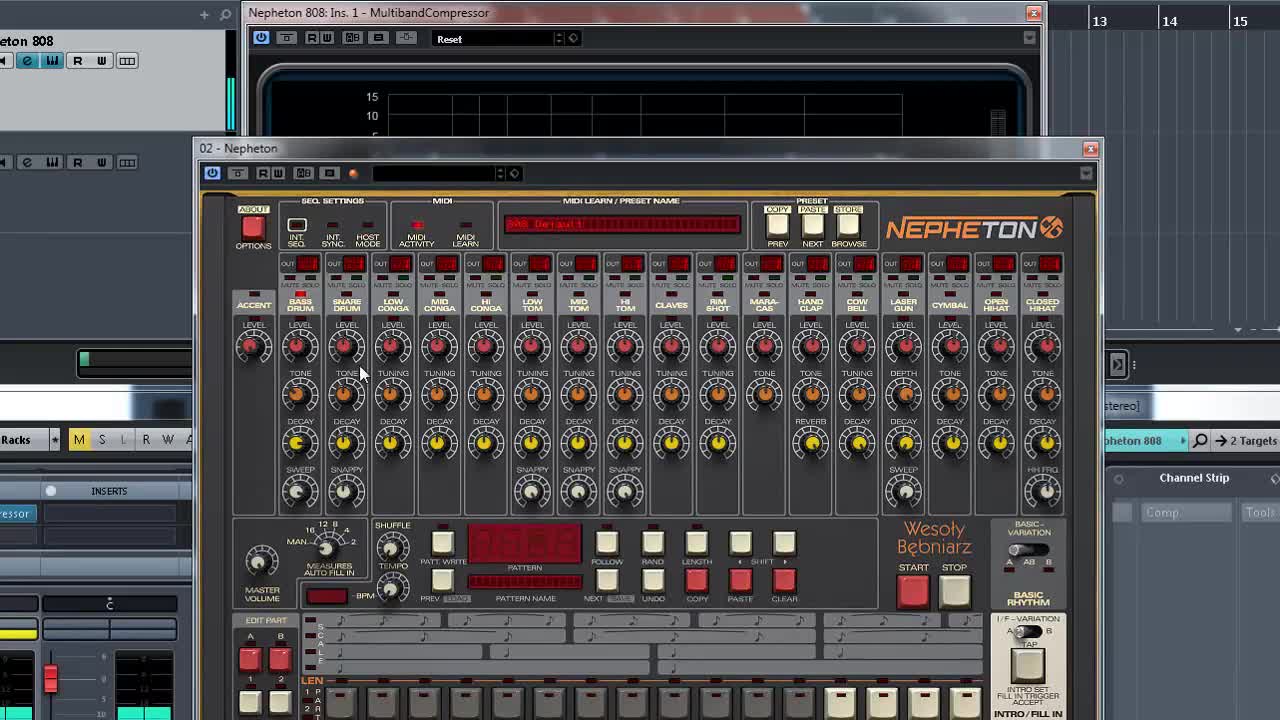Enable HOST MODE setting
The height and width of the screenshot is (720, 1280).
coord(368,226)
